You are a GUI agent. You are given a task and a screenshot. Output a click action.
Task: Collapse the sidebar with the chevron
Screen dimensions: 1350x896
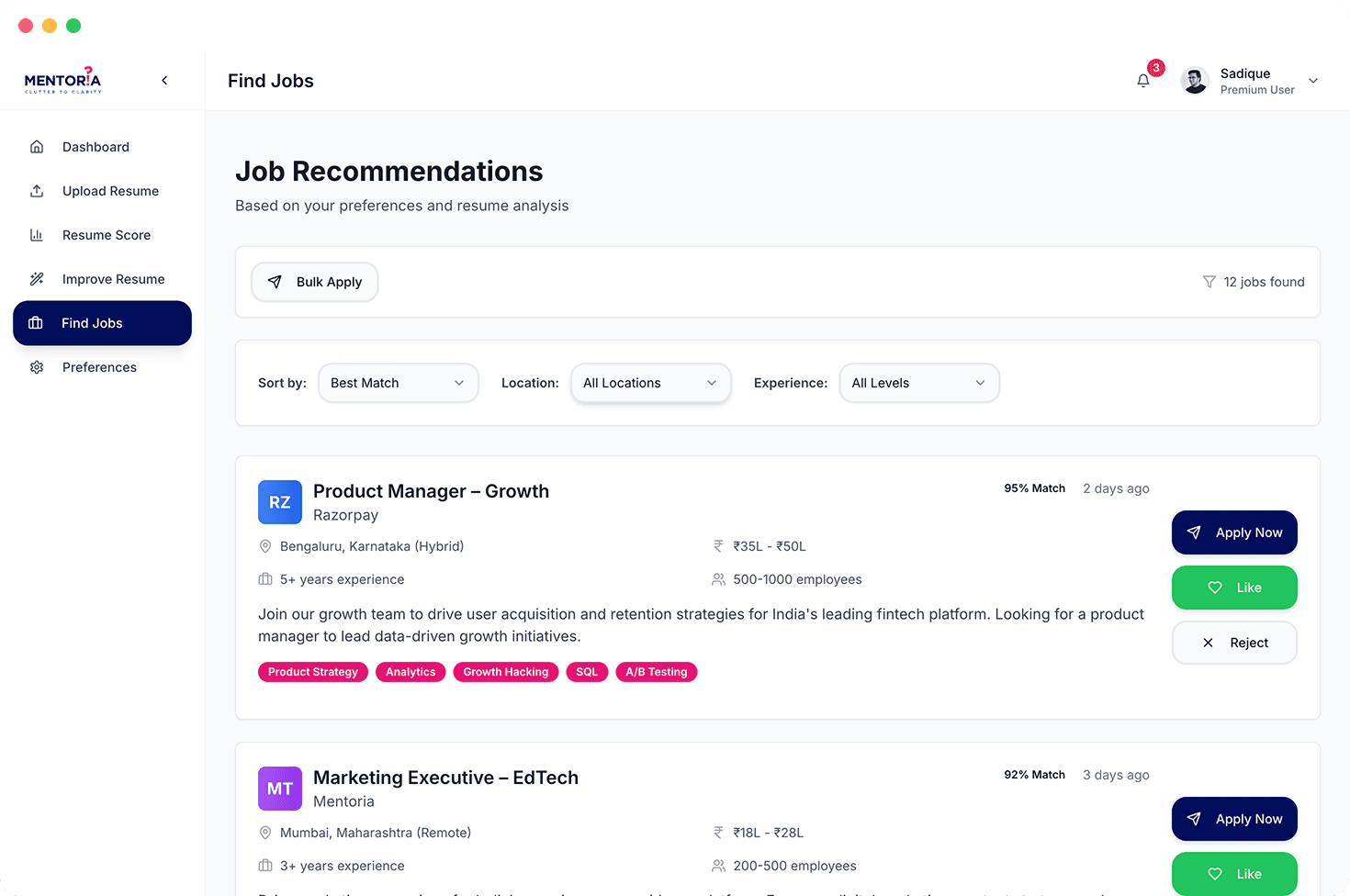pyautogui.click(x=164, y=81)
